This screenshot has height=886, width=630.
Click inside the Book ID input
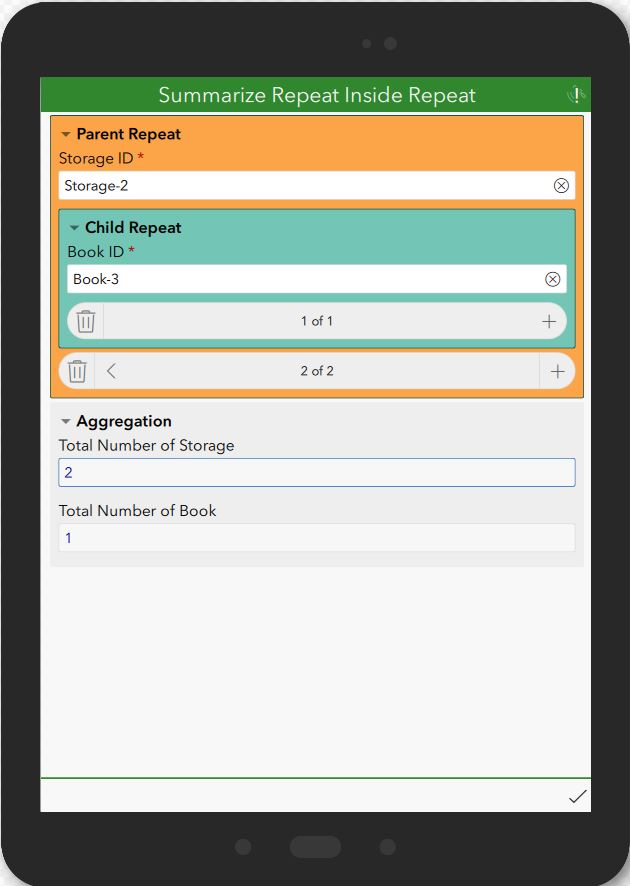(x=300, y=279)
